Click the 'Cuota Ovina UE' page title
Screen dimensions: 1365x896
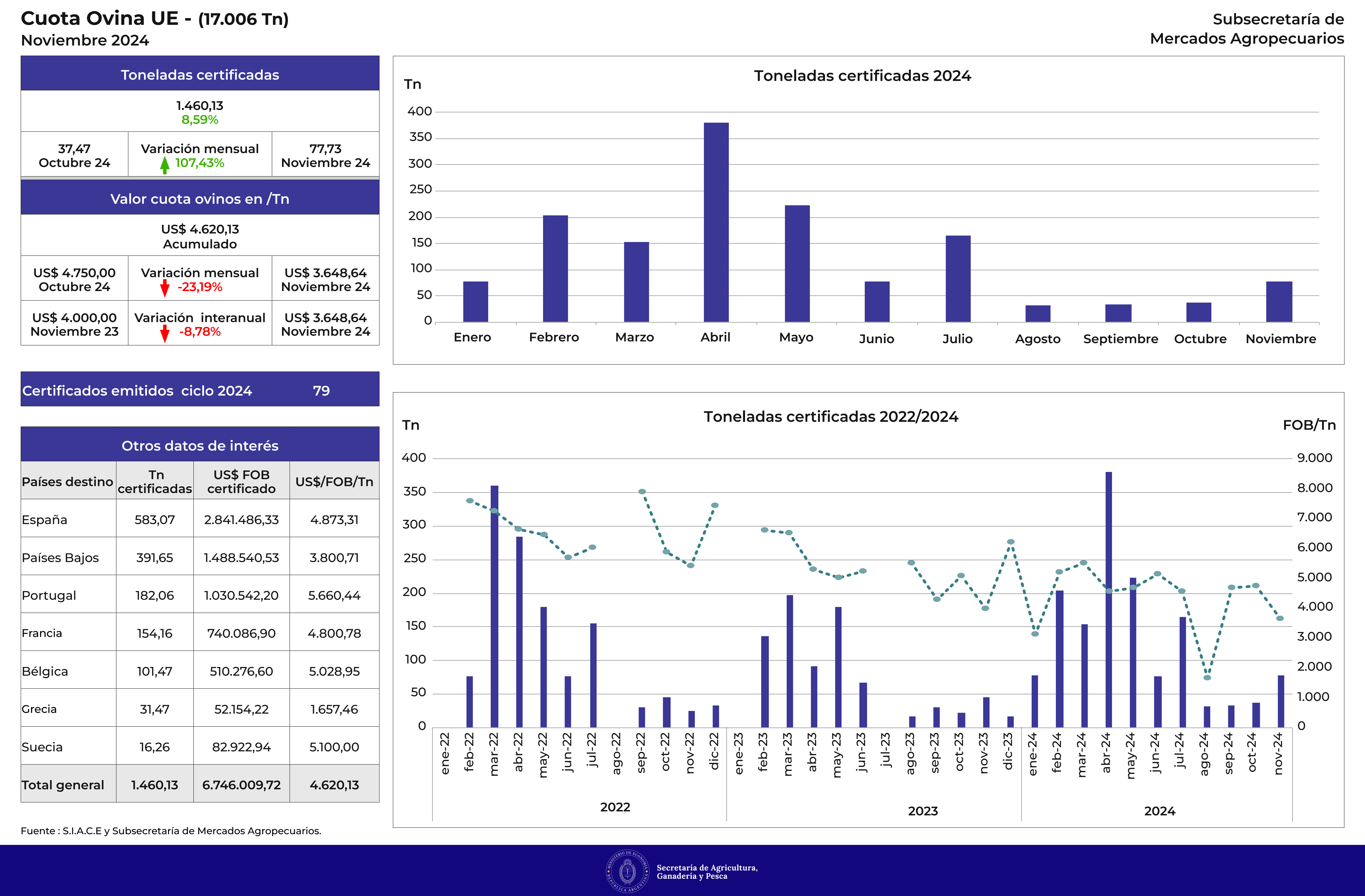point(155,18)
